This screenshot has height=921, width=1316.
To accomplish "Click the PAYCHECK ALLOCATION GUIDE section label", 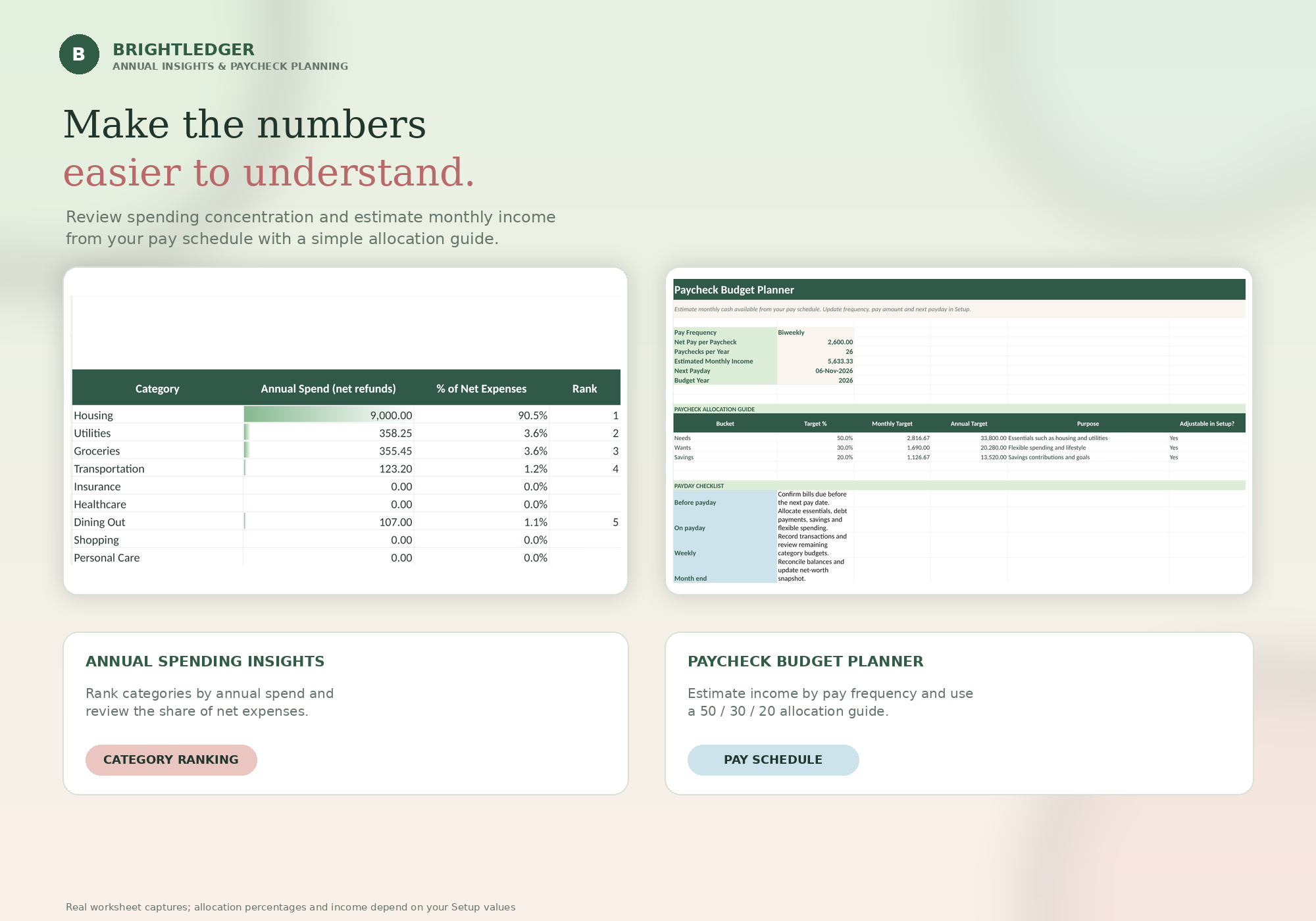I will pyautogui.click(x=714, y=409).
